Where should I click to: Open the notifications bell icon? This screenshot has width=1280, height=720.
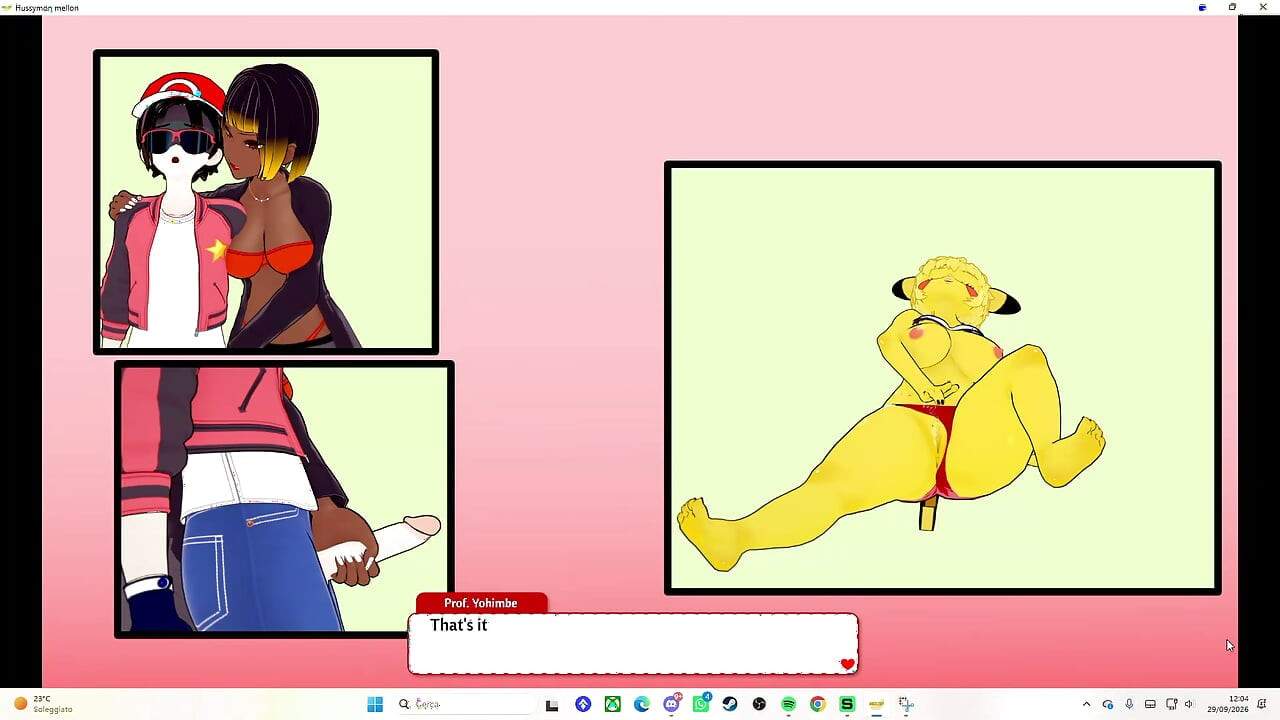click(x=1263, y=704)
